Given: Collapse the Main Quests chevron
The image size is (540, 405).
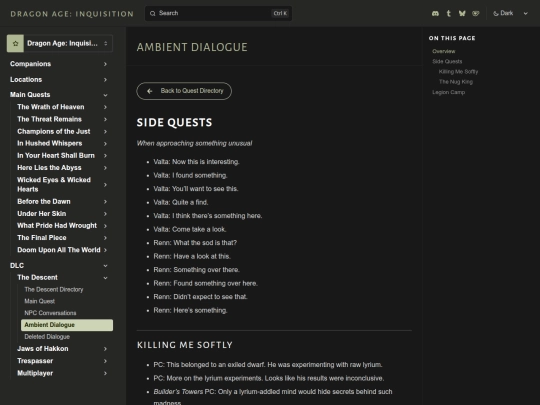Looking at the screenshot, I should pos(105,95).
